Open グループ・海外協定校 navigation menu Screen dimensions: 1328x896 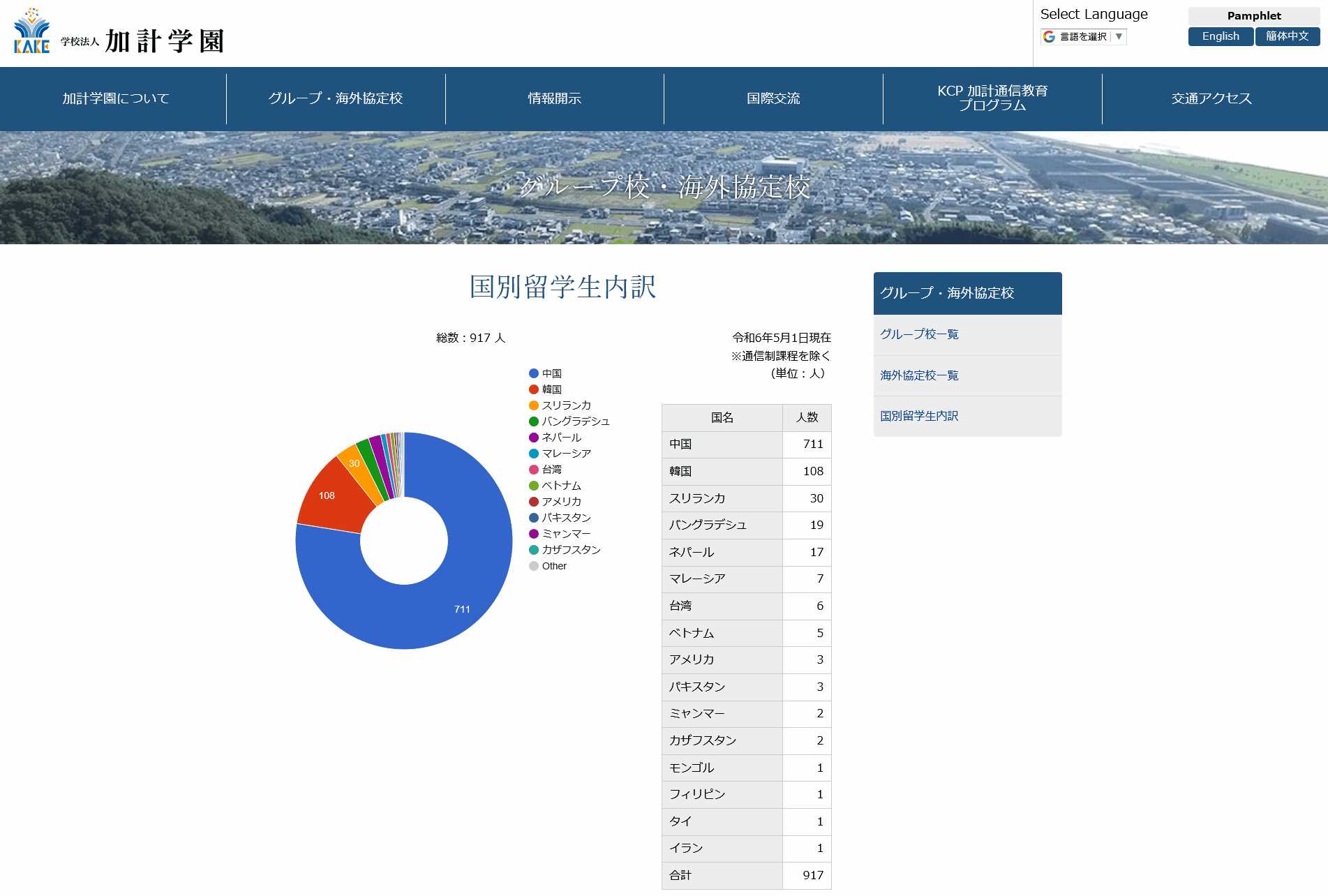click(x=335, y=98)
